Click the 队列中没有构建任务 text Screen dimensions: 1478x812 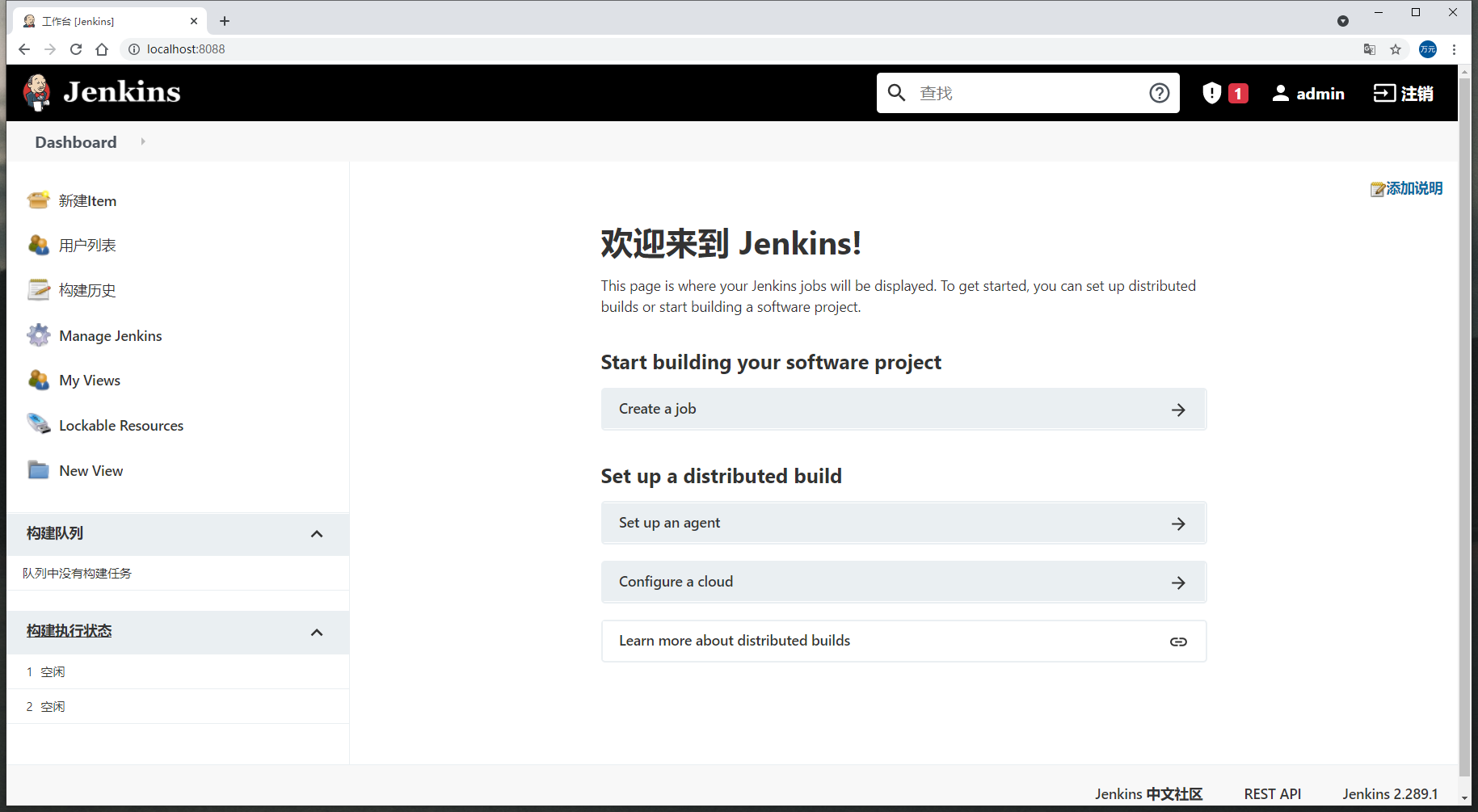click(77, 573)
